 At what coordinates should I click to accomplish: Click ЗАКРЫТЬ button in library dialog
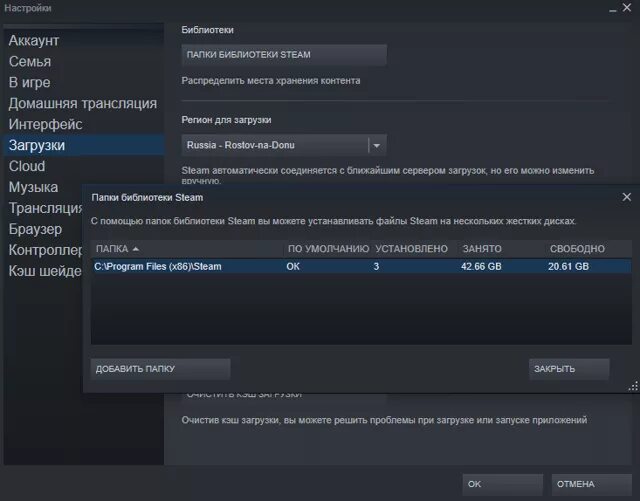[x=569, y=369]
